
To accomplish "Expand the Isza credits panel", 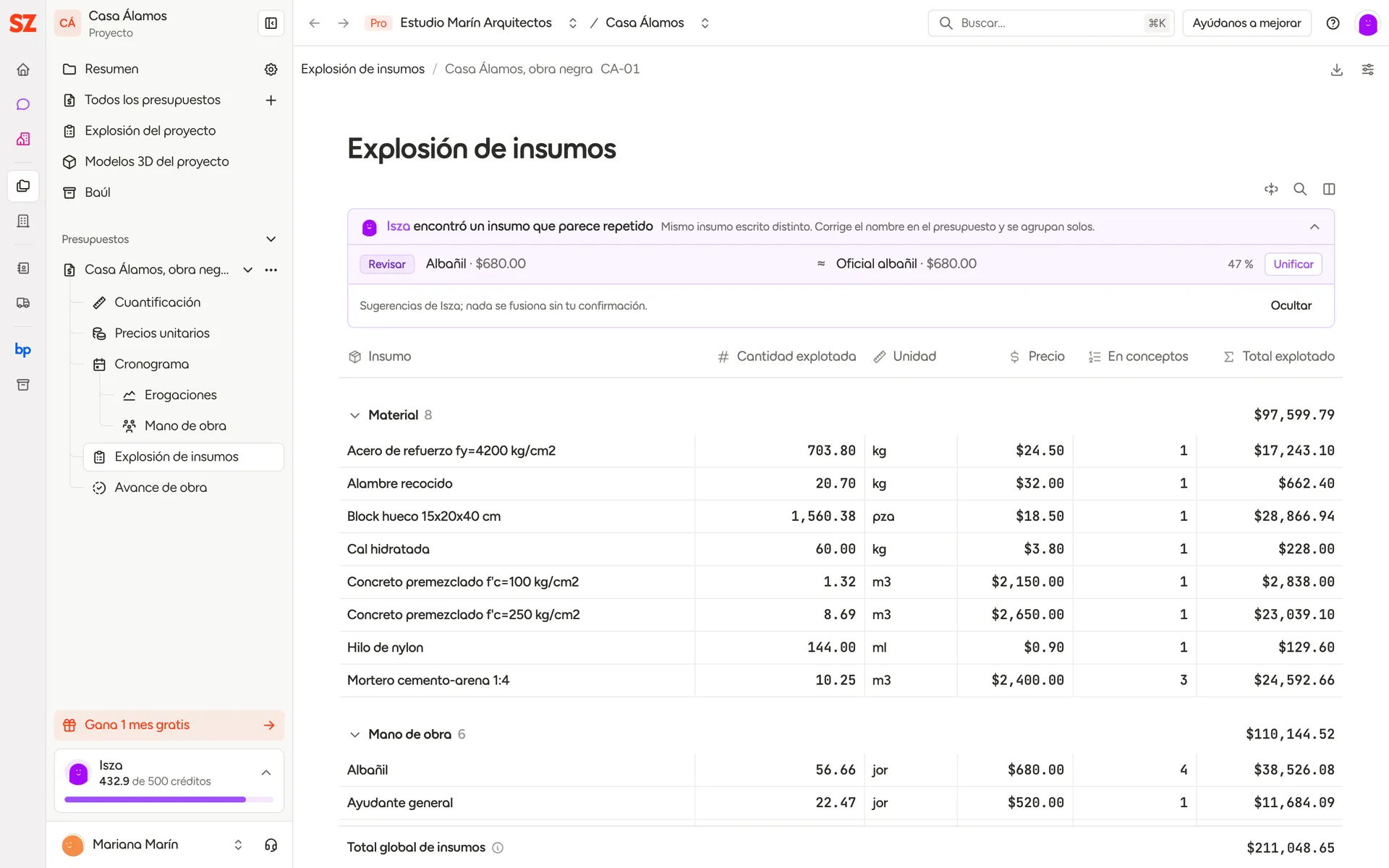I will (x=266, y=773).
